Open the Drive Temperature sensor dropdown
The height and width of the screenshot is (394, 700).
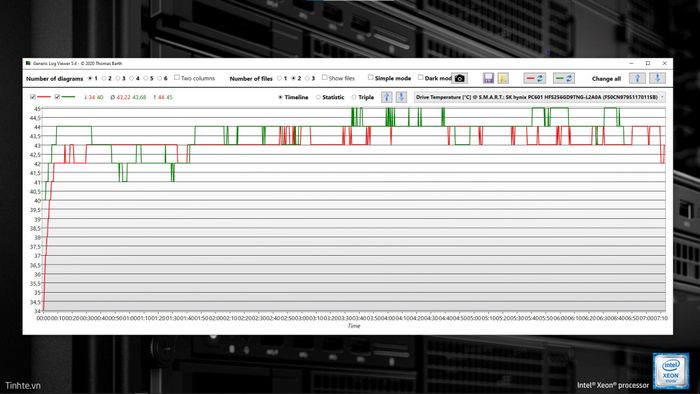[540, 97]
